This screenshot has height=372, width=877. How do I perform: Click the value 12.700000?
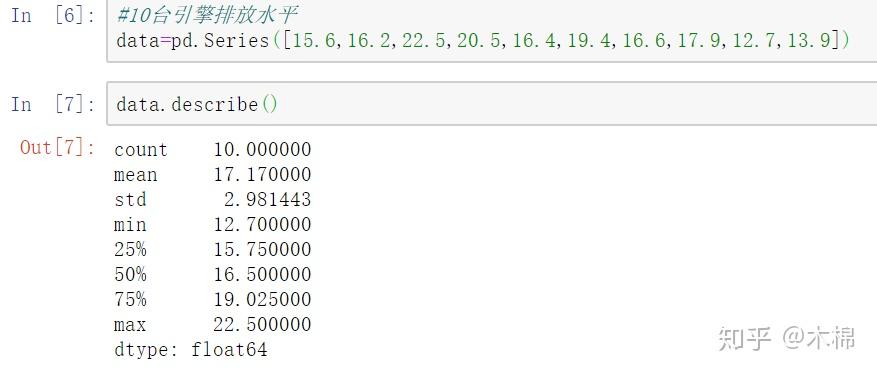coord(262,225)
